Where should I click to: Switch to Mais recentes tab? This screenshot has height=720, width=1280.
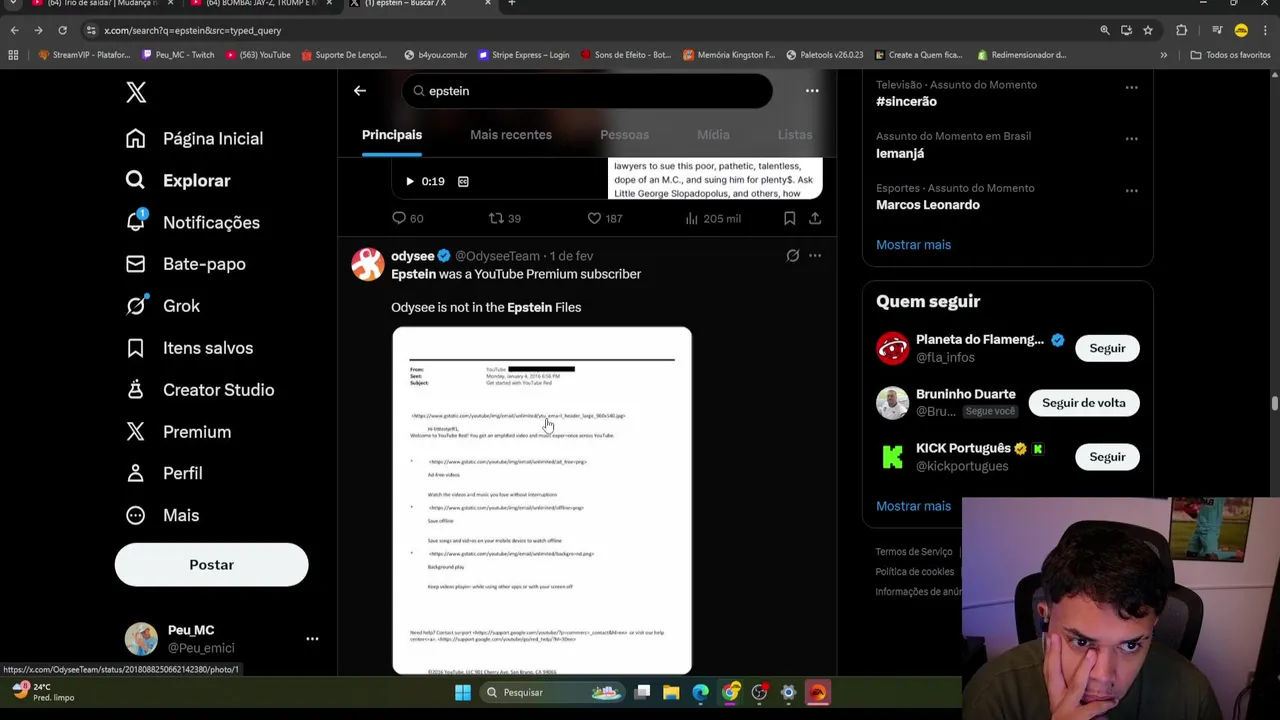[x=511, y=135]
